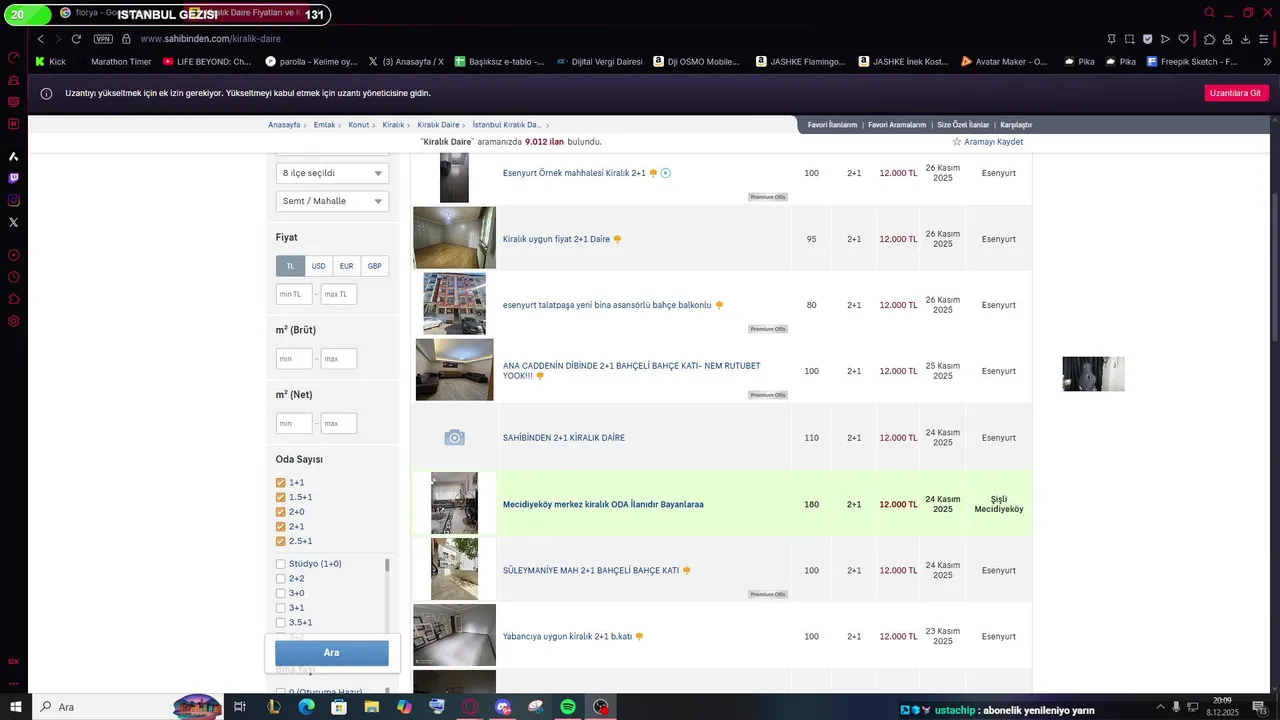Open sidebar settings gear icon

point(14,321)
